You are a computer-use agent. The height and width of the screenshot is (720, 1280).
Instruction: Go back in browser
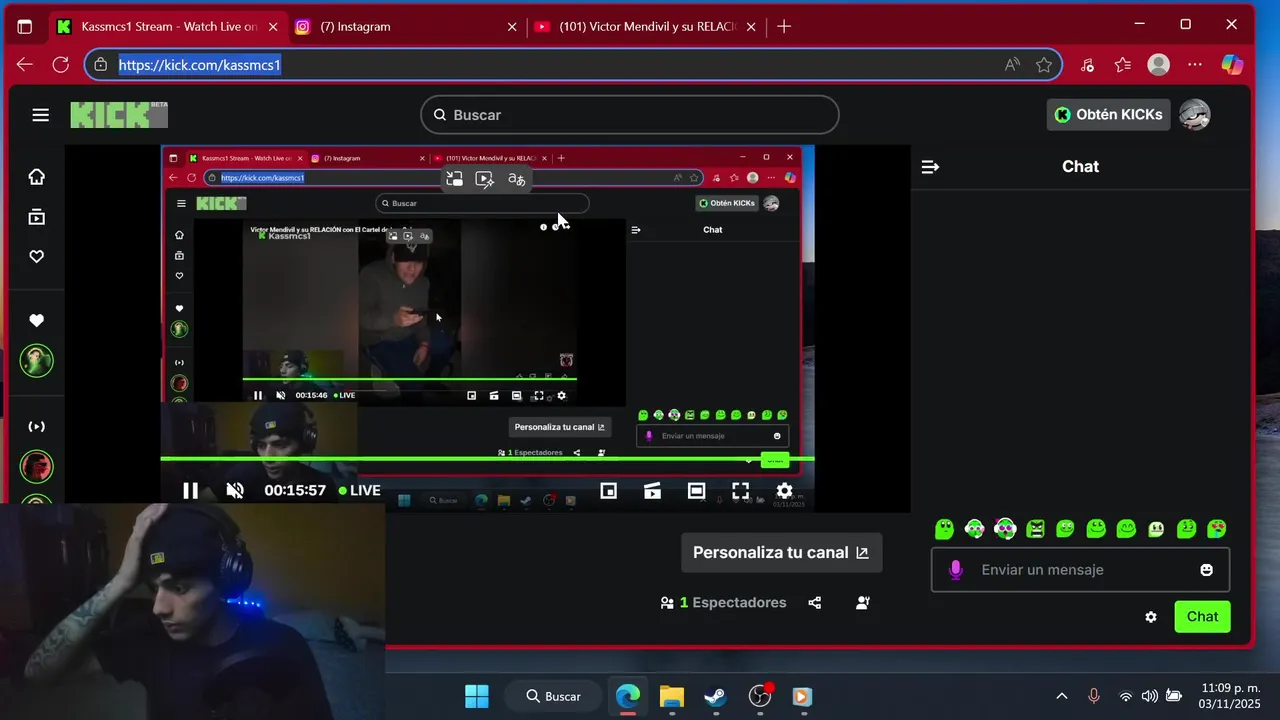pyautogui.click(x=25, y=65)
